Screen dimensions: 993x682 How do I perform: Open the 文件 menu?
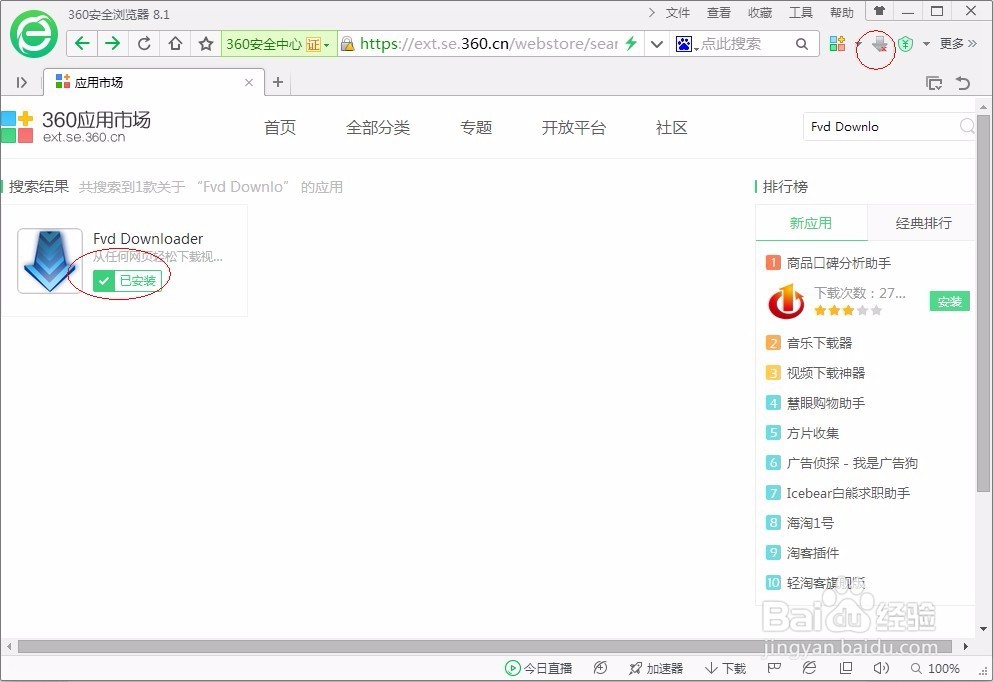coord(678,13)
